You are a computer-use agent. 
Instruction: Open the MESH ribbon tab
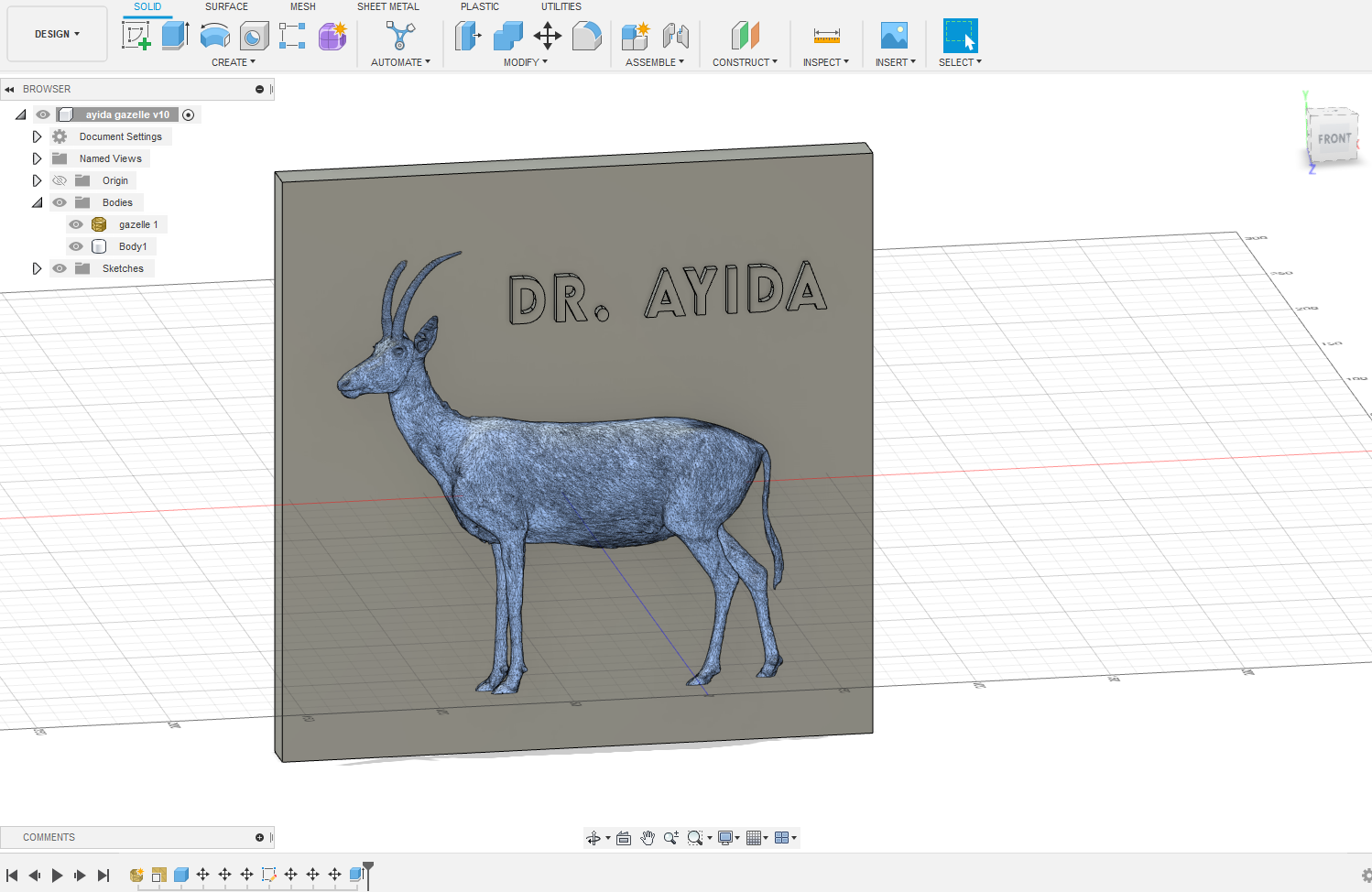pos(302,6)
